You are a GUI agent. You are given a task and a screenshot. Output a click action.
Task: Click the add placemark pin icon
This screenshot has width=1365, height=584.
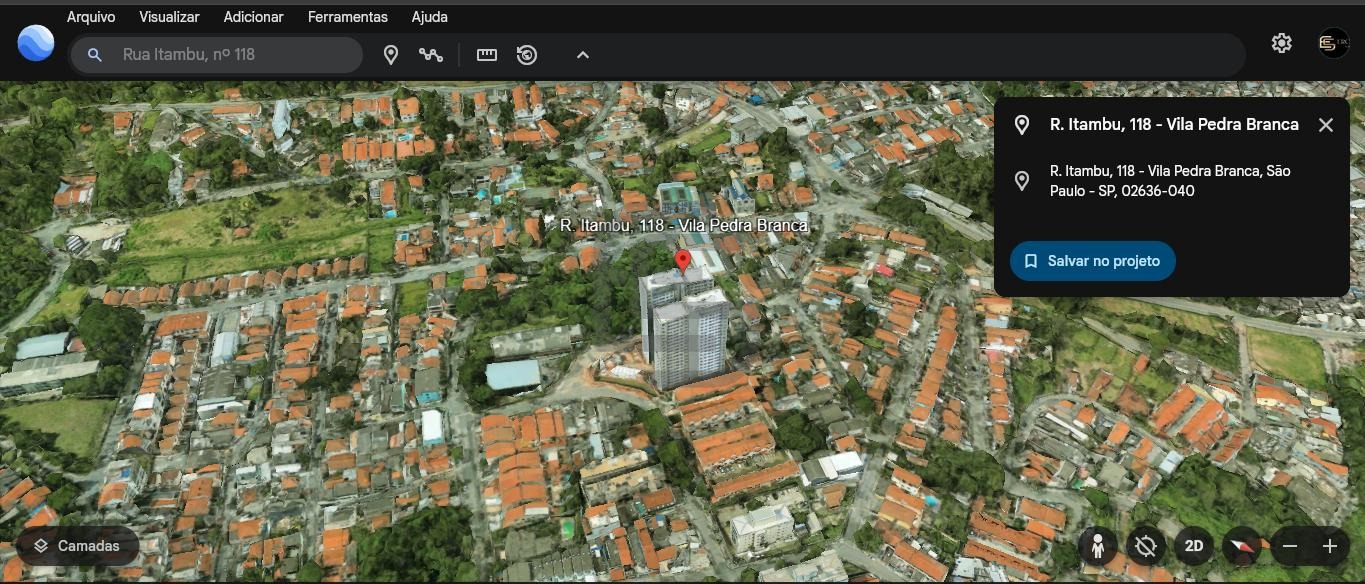(x=391, y=55)
